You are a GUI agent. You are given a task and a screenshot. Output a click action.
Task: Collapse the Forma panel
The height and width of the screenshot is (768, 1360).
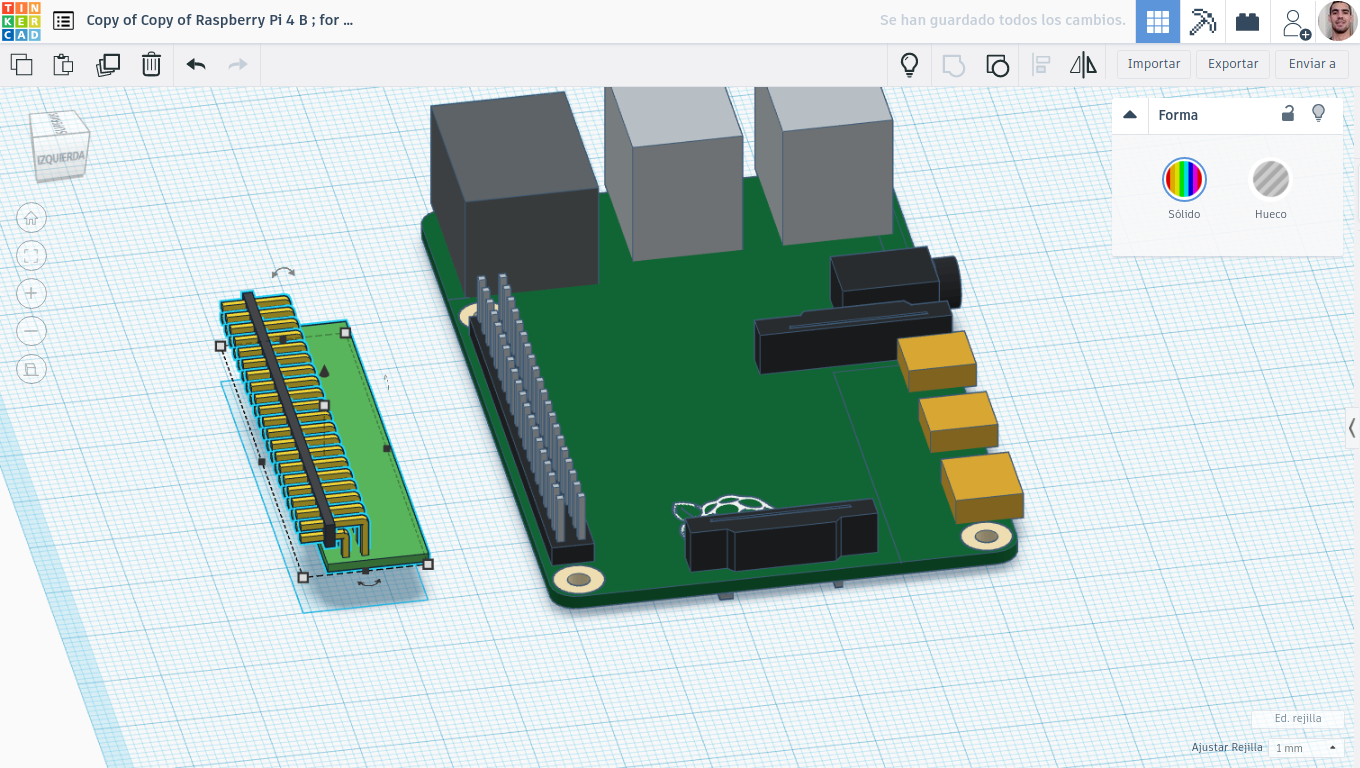pos(1130,115)
